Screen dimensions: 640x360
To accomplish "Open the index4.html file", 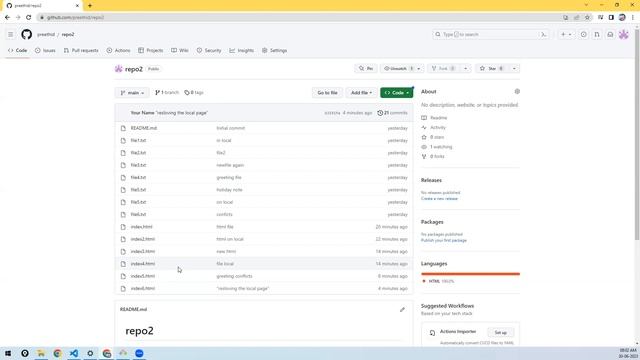I will pyautogui.click(x=143, y=264).
